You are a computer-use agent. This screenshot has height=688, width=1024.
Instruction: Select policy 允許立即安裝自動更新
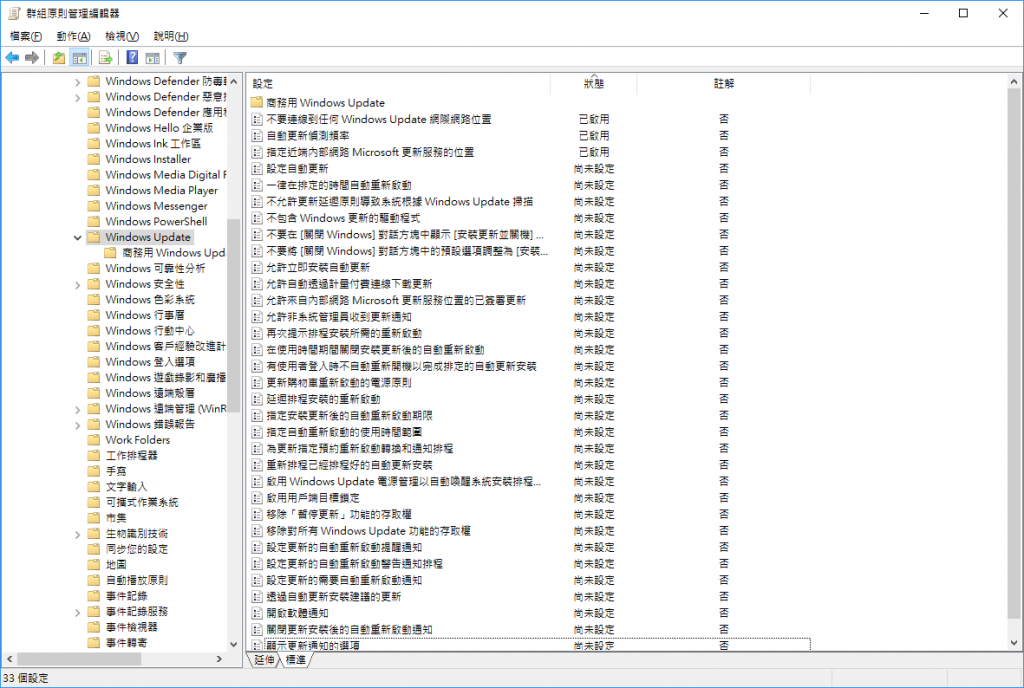318,268
